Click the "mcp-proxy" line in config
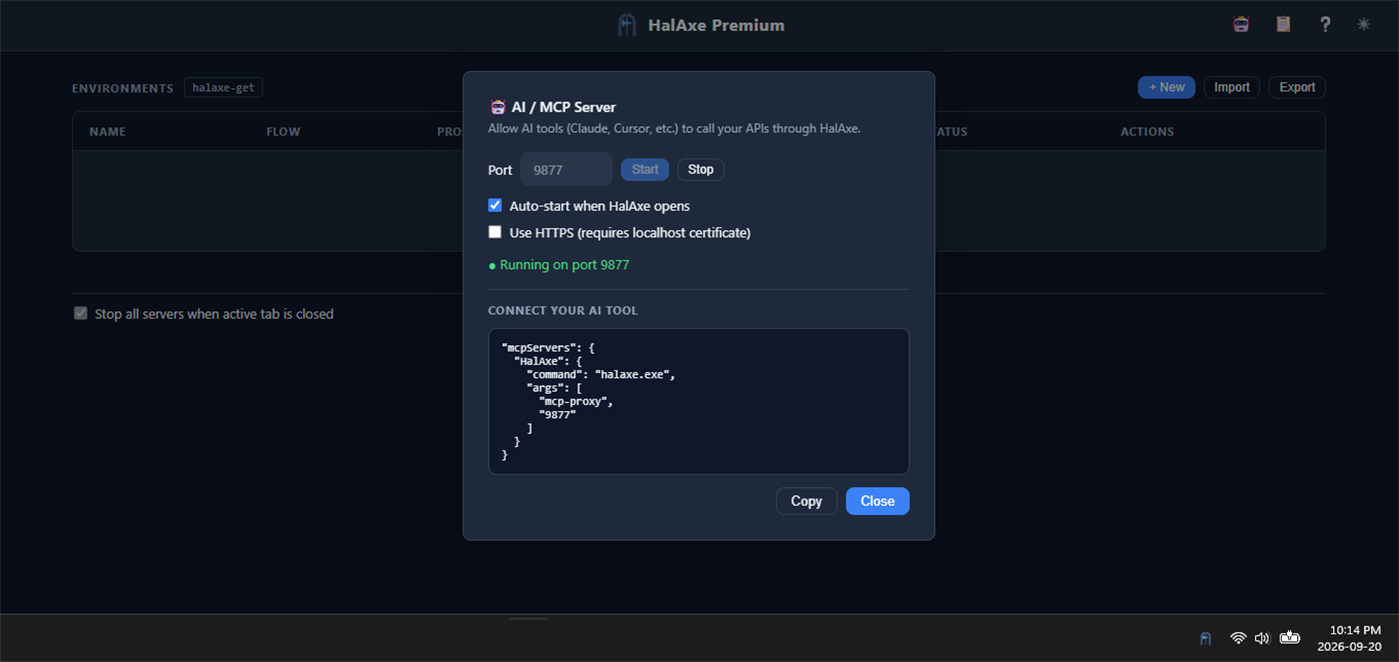 (x=575, y=401)
